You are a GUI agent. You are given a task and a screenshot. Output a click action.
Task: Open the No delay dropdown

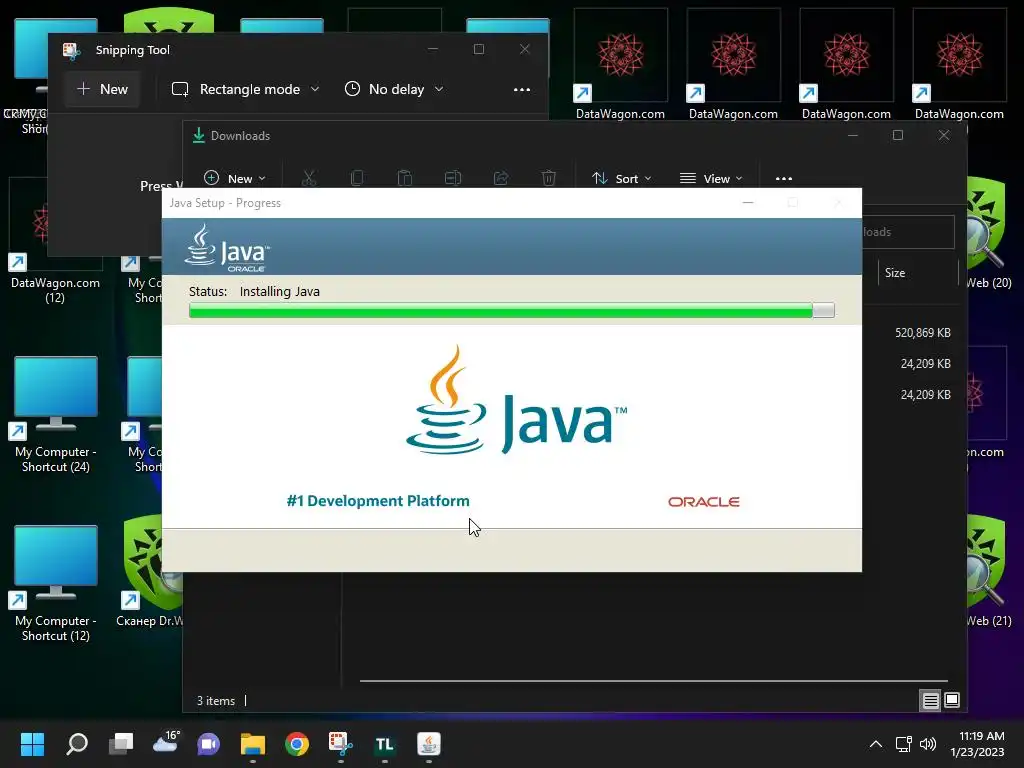click(x=394, y=89)
